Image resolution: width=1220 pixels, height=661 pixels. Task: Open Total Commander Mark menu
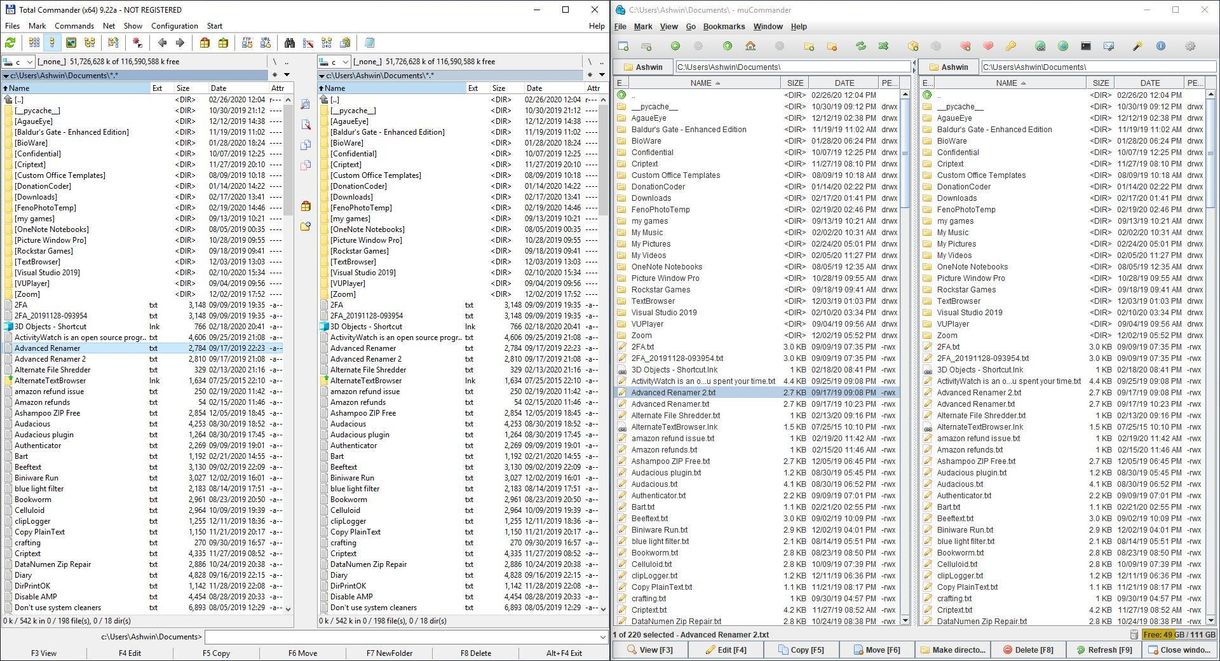coord(37,26)
